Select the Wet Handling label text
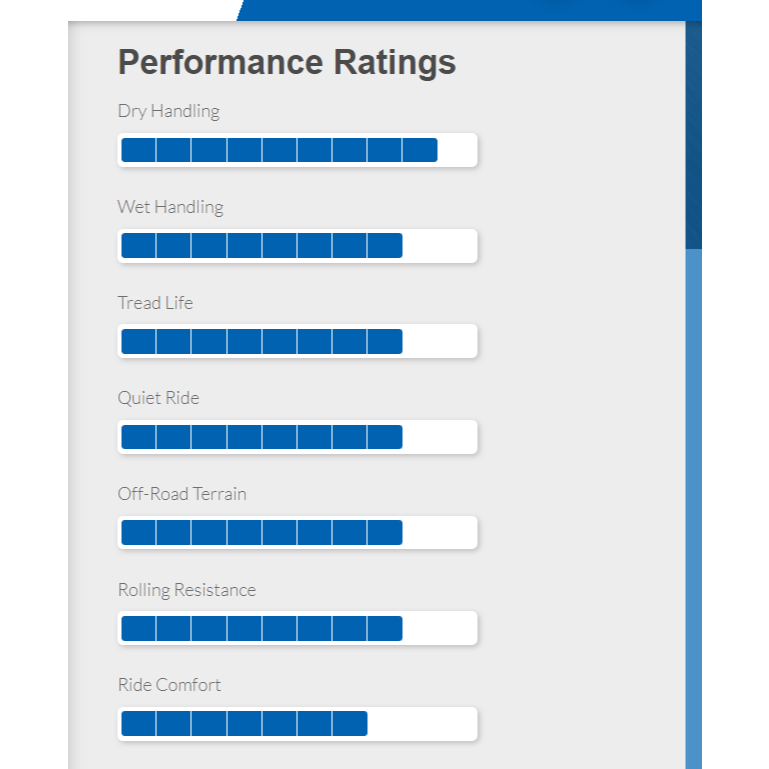 (x=170, y=207)
